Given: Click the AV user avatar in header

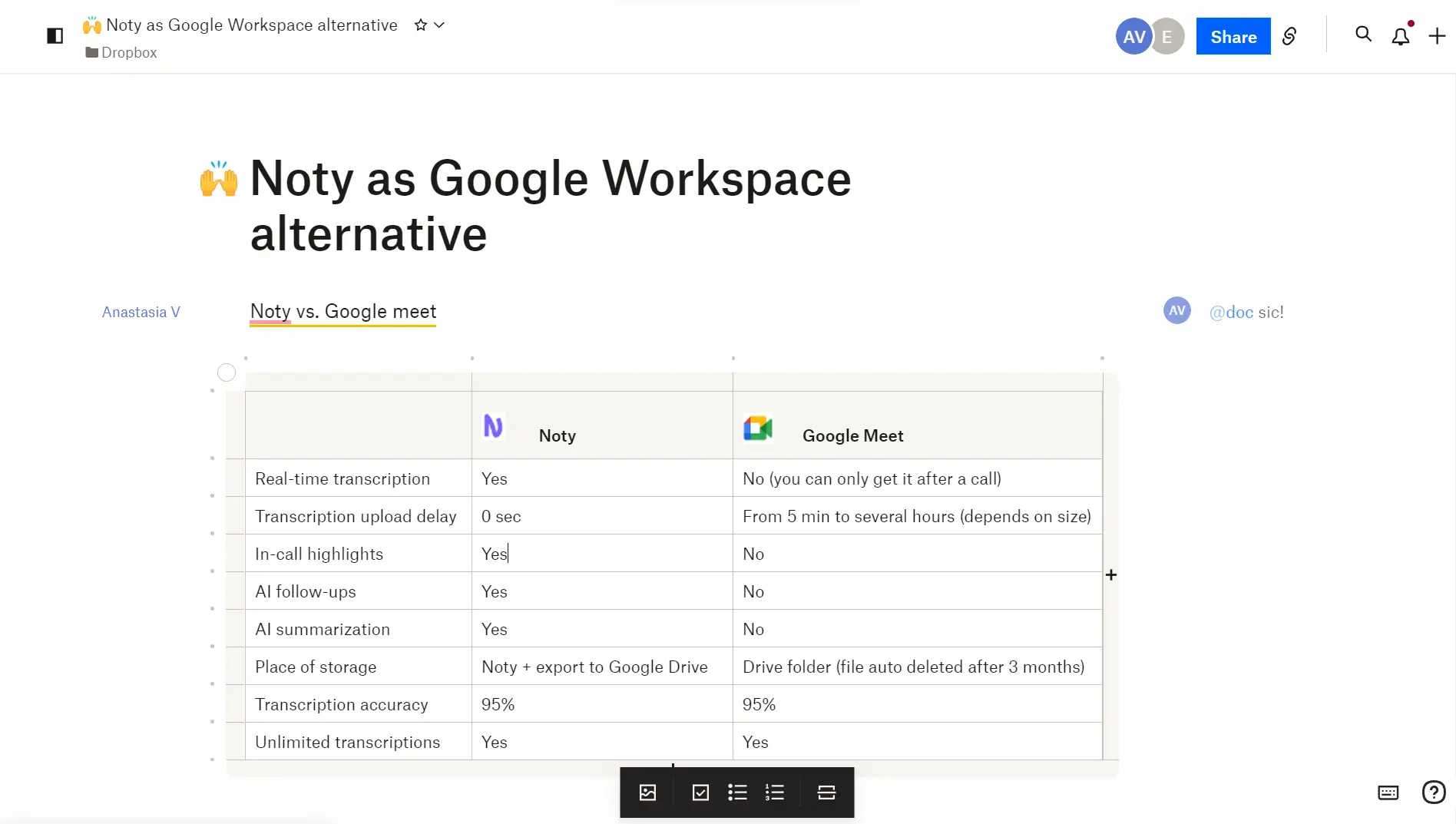Looking at the screenshot, I should click(1133, 36).
